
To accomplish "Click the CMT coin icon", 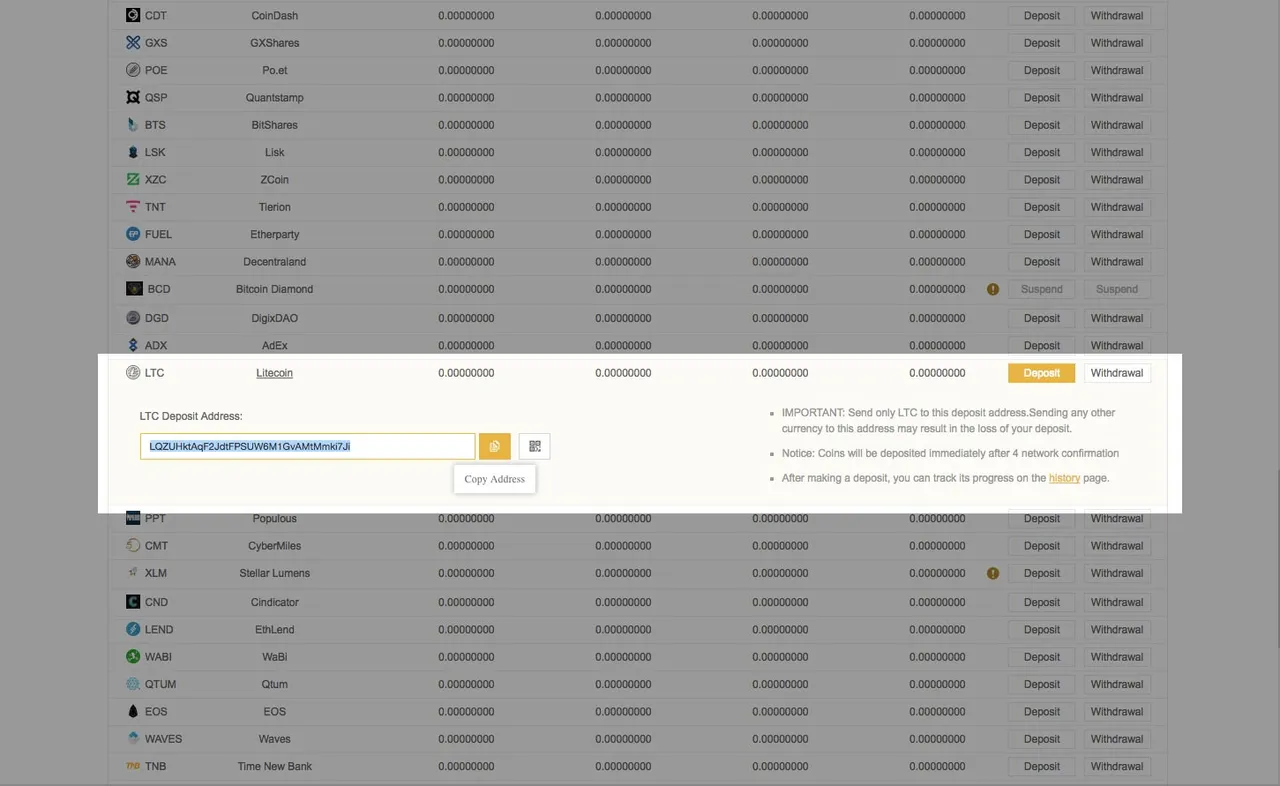I will pyautogui.click(x=133, y=546).
